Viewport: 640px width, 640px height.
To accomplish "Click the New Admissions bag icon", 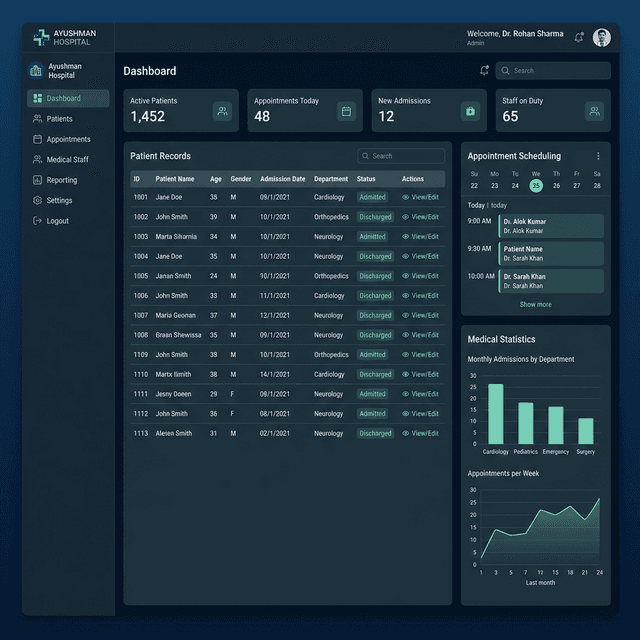I will [x=470, y=111].
